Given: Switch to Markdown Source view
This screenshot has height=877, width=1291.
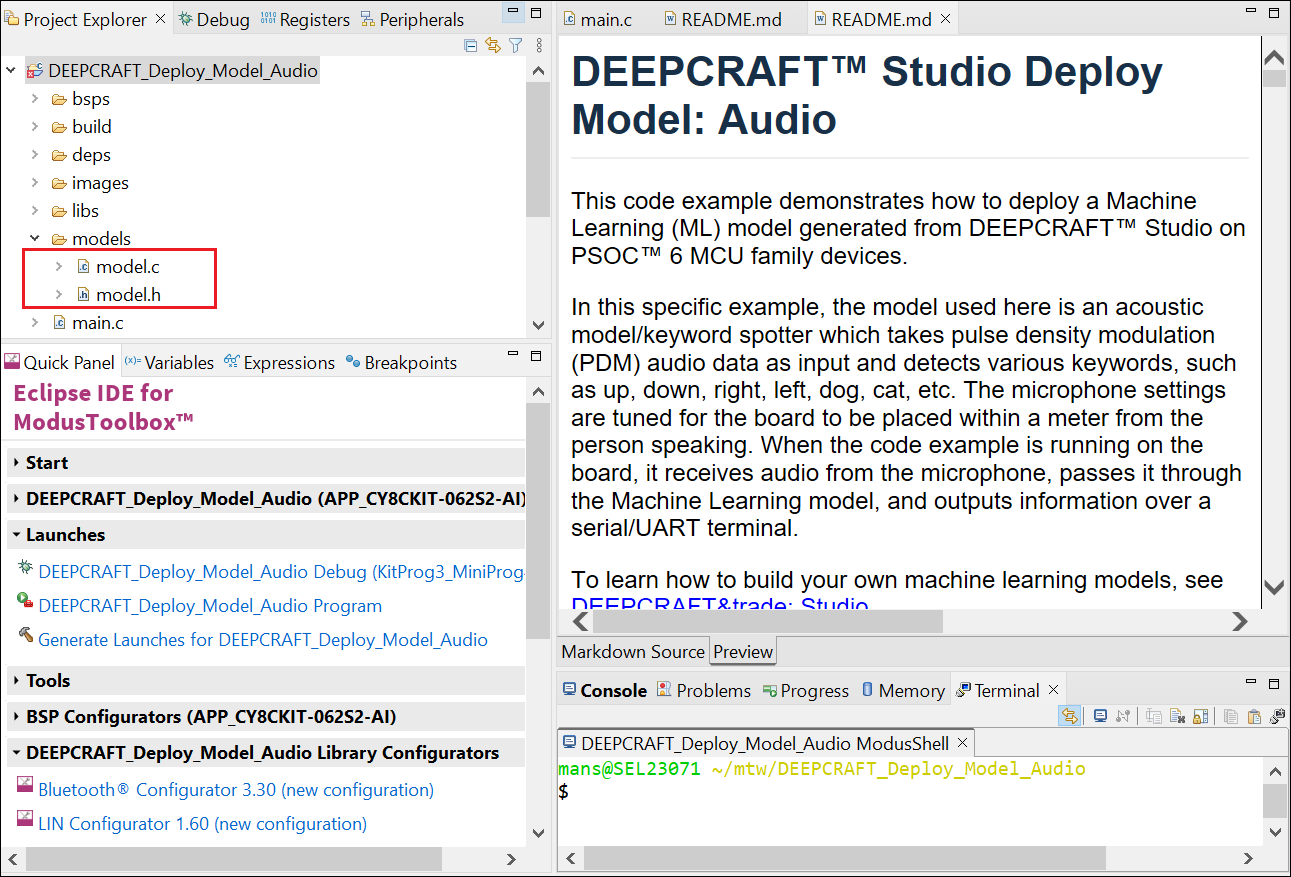Looking at the screenshot, I should [633, 651].
